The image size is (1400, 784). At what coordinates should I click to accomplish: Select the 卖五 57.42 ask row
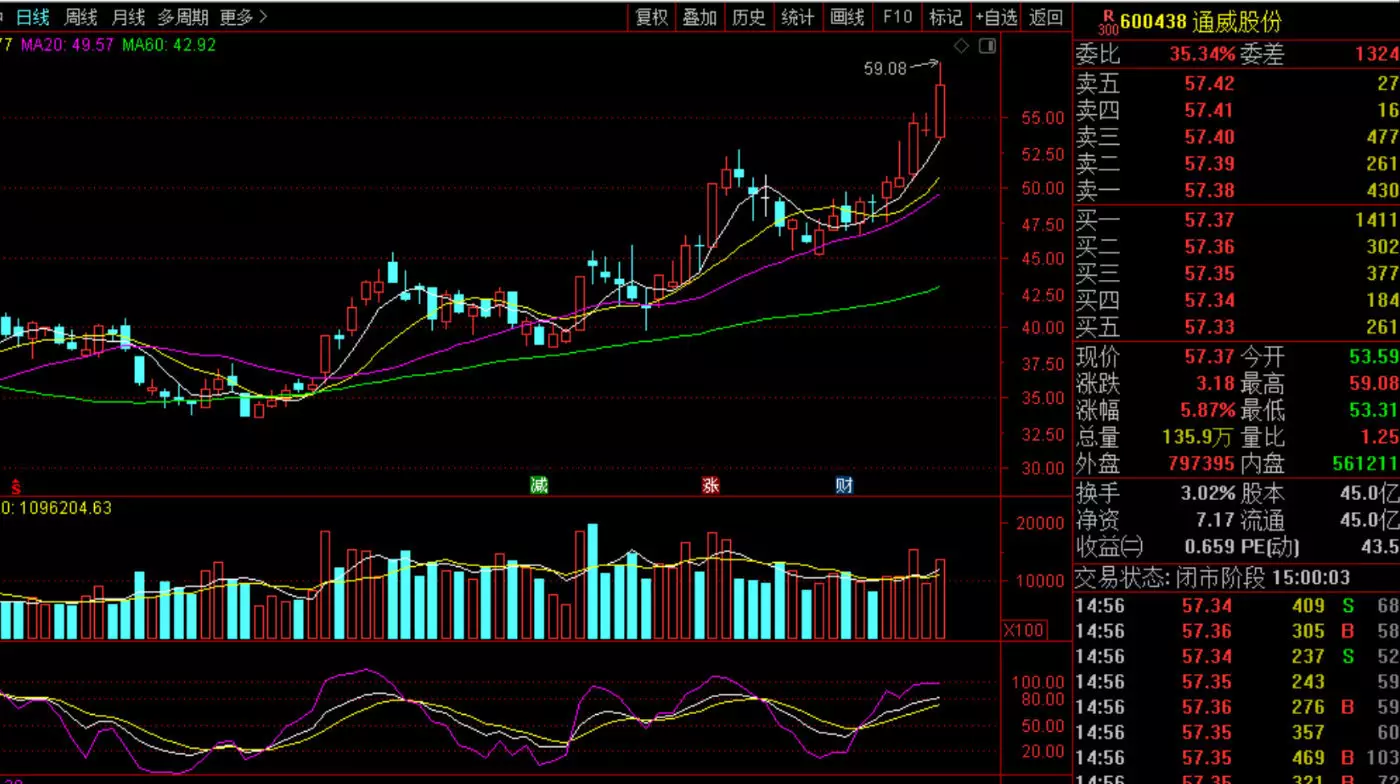[1236, 84]
